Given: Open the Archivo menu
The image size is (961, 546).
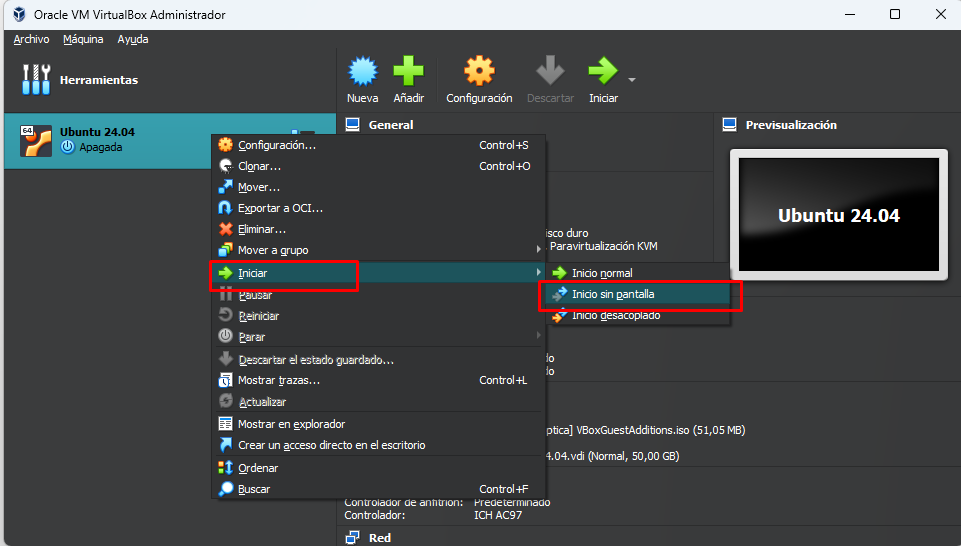Looking at the screenshot, I should pyautogui.click(x=31, y=39).
